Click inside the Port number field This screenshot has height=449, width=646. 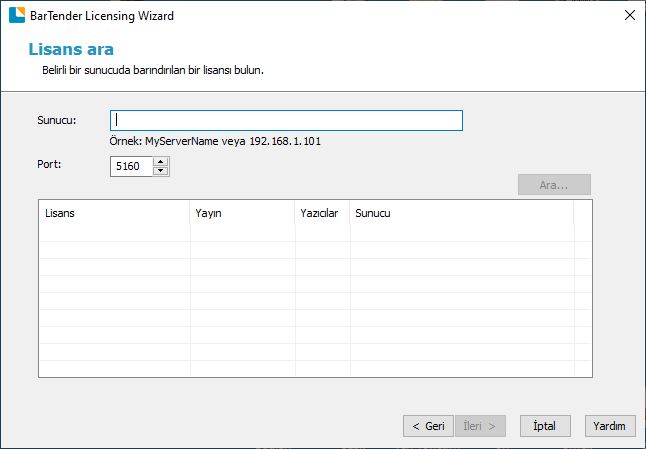(x=131, y=166)
